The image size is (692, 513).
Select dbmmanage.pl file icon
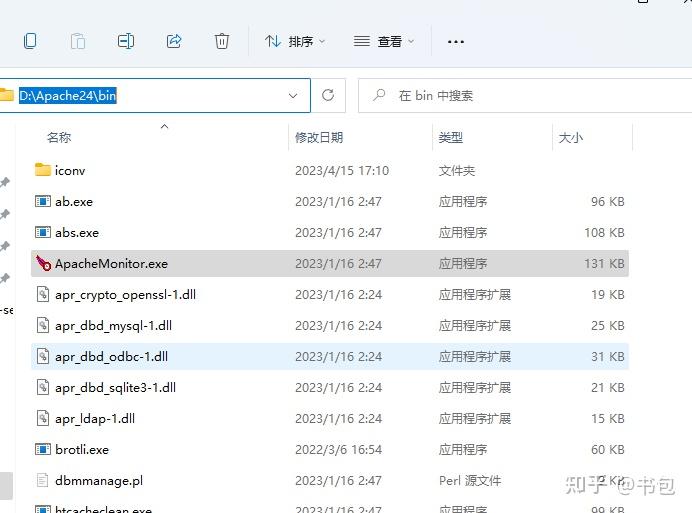(42, 480)
